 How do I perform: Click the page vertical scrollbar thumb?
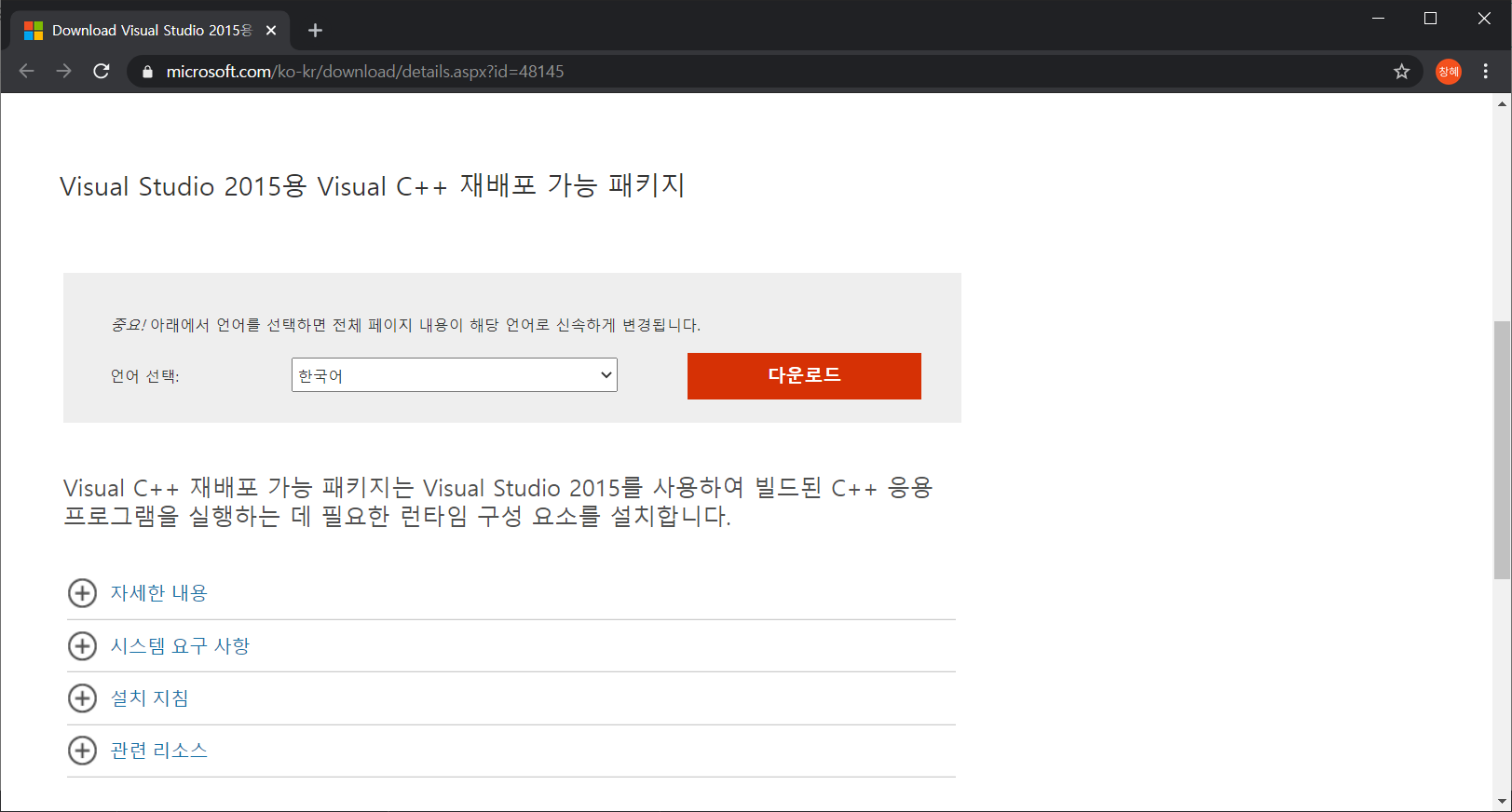[1502, 450]
